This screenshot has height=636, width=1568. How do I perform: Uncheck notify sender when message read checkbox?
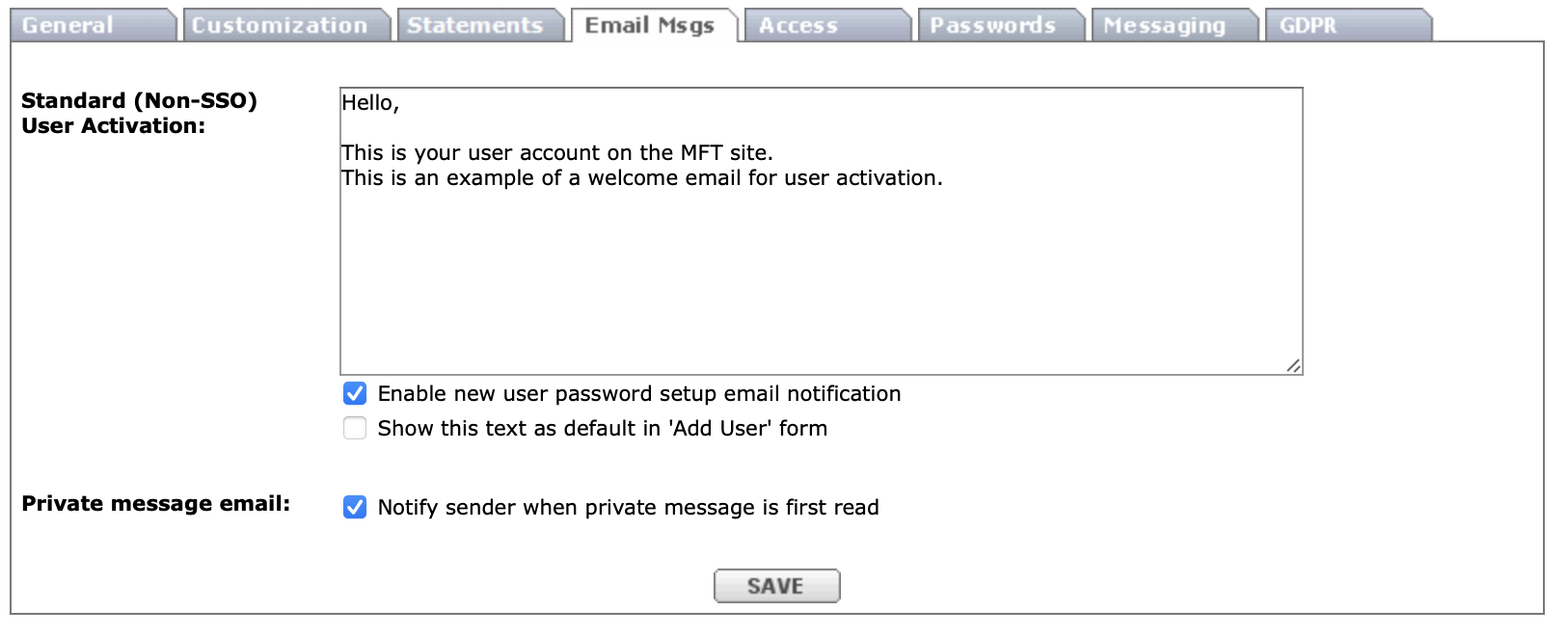click(355, 507)
